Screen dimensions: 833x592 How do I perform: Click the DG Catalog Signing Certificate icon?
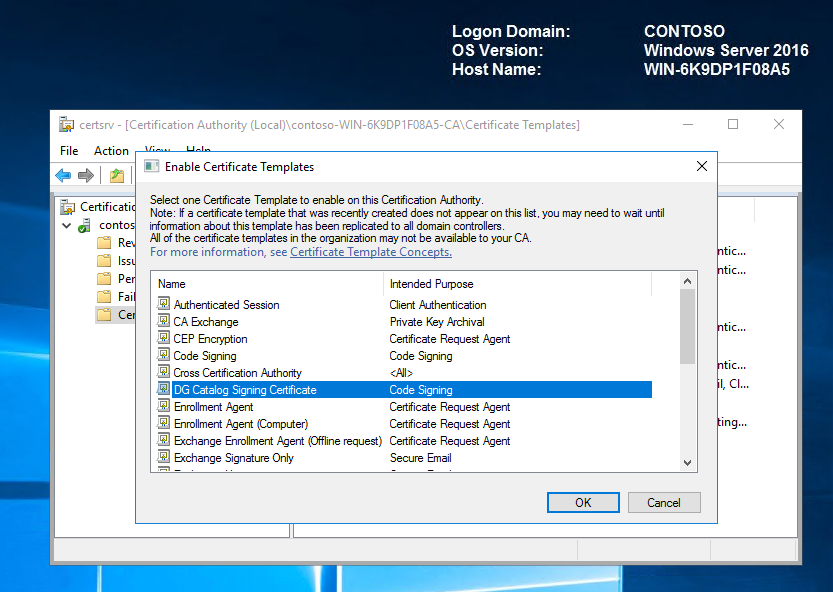point(164,389)
